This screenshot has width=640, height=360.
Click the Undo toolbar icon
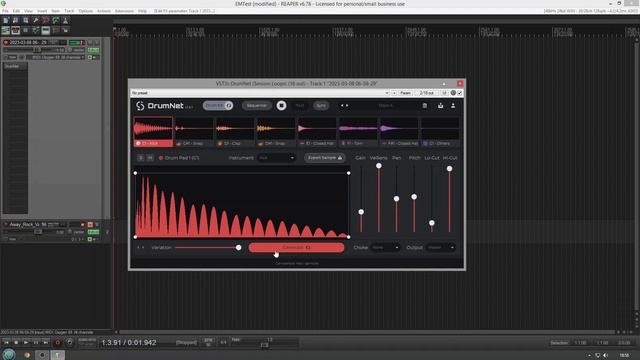point(46,20)
